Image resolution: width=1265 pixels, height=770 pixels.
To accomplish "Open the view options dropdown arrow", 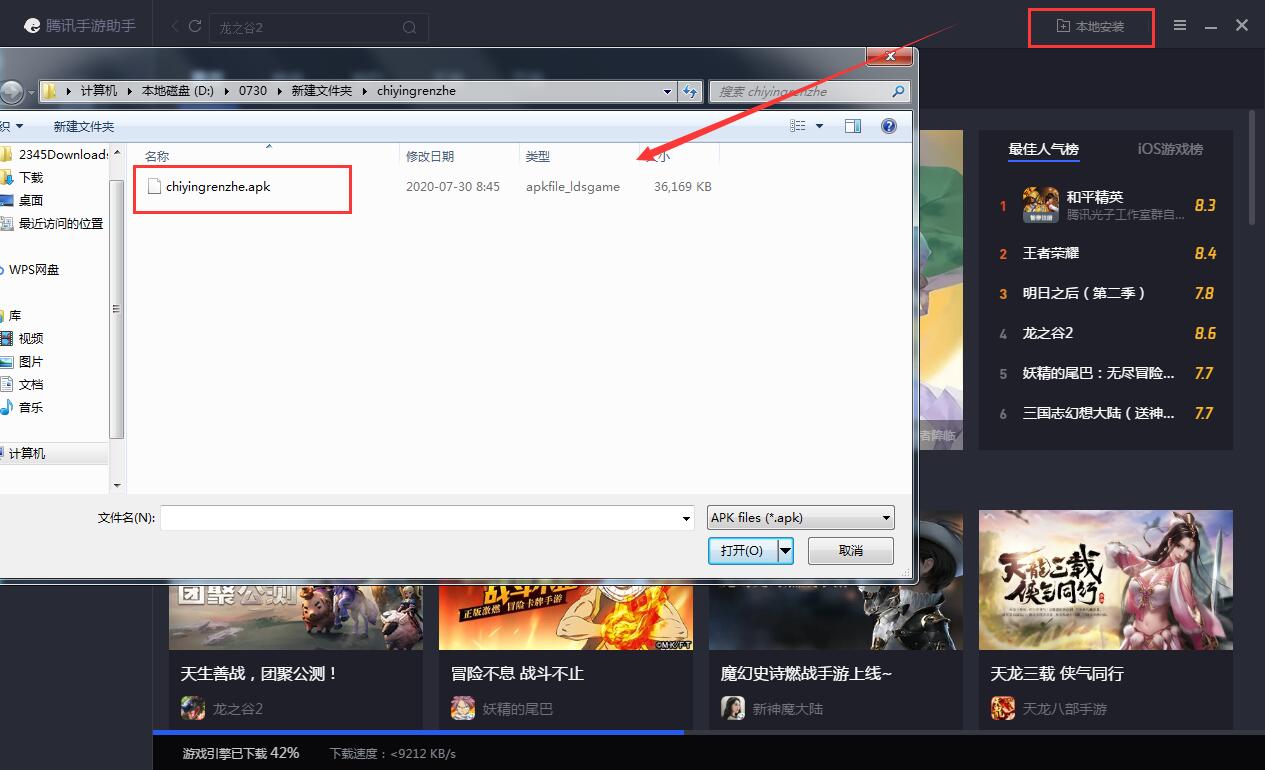I will click(820, 126).
